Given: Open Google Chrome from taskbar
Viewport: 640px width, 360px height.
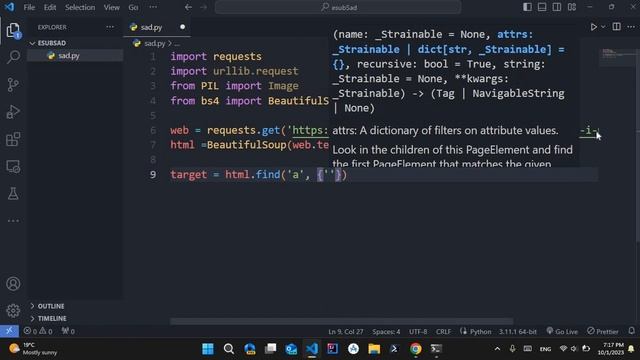Looking at the screenshot, I should (x=416, y=349).
